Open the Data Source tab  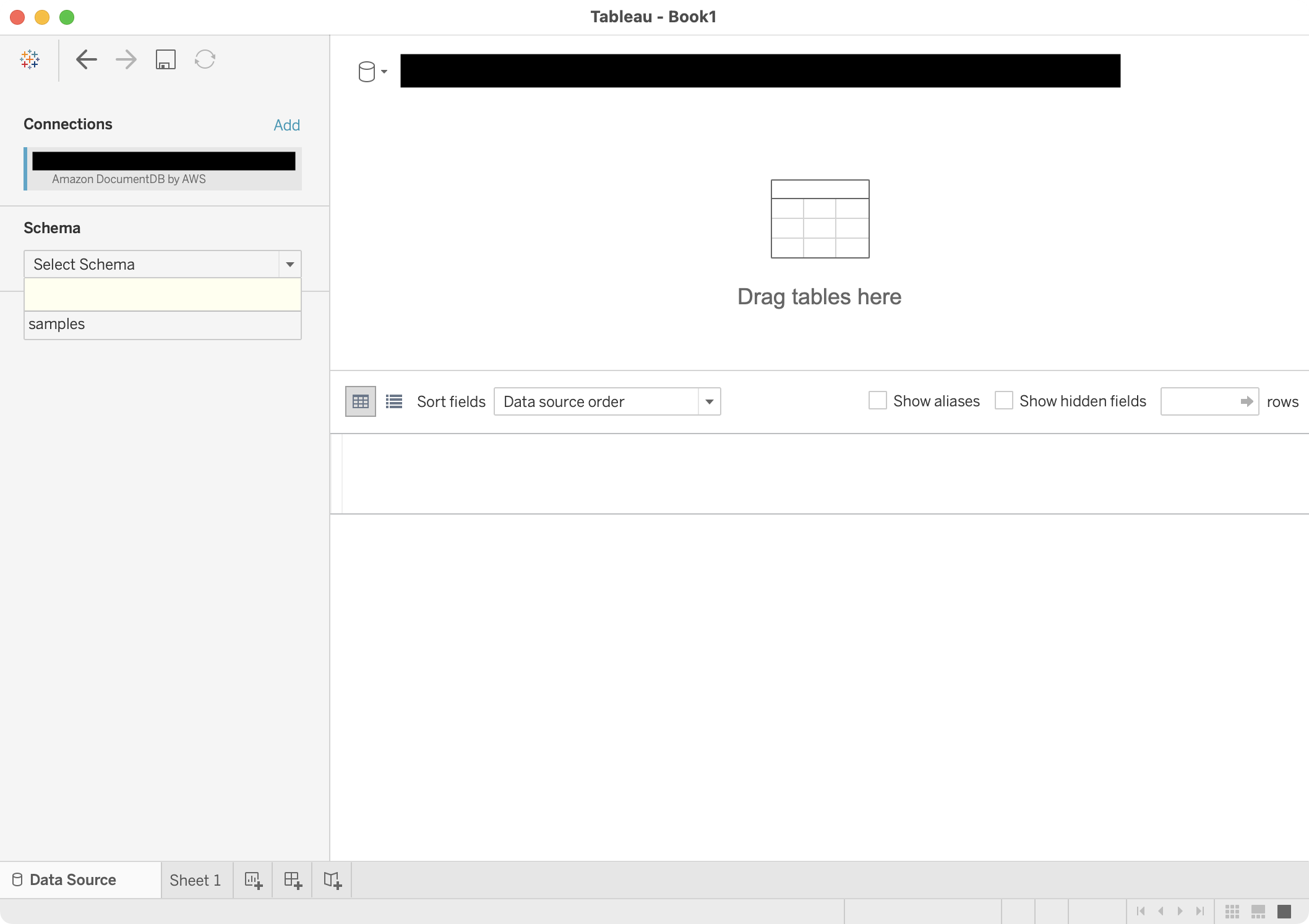coord(73,879)
